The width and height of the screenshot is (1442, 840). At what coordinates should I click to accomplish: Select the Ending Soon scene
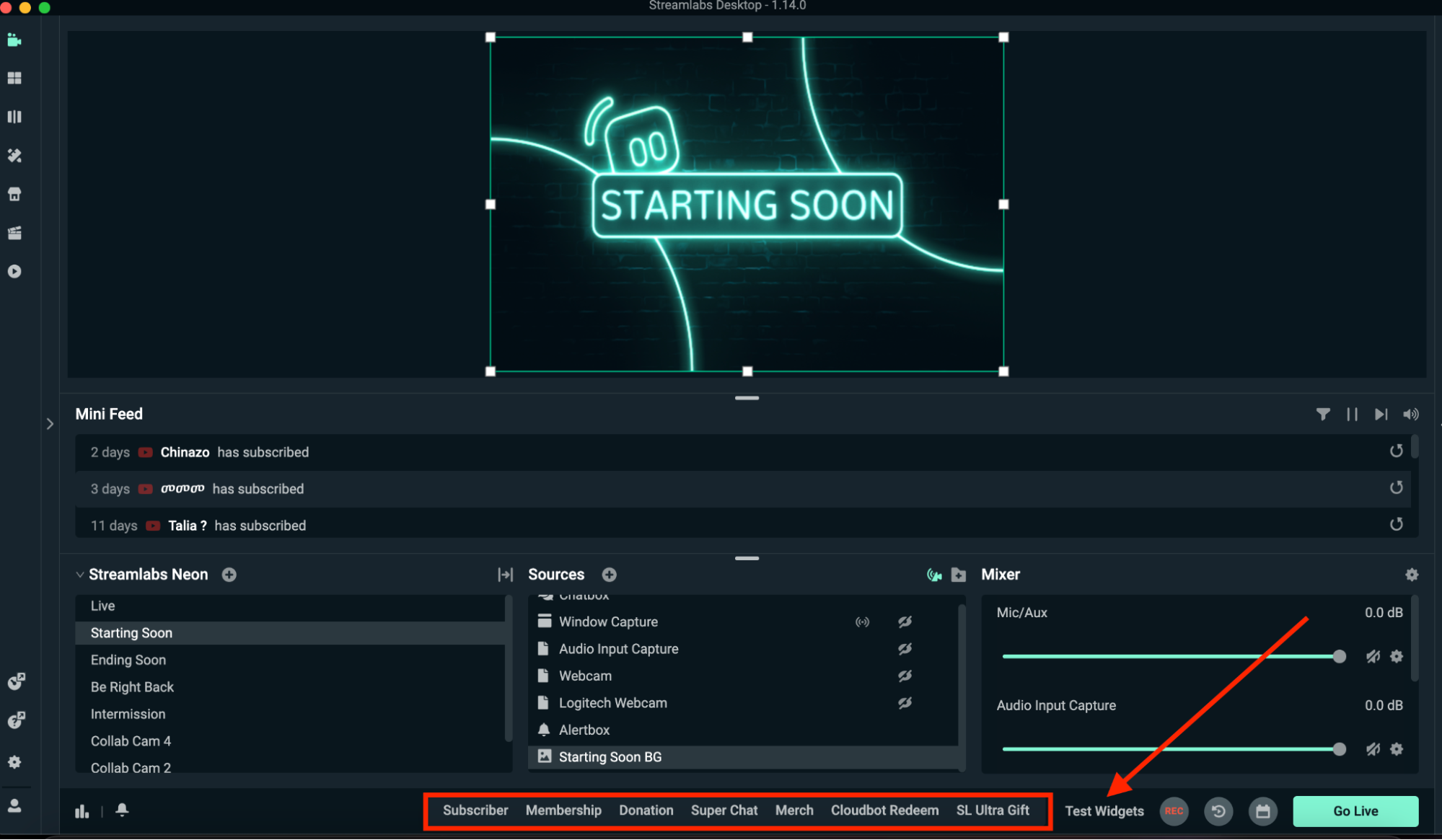coord(290,660)
